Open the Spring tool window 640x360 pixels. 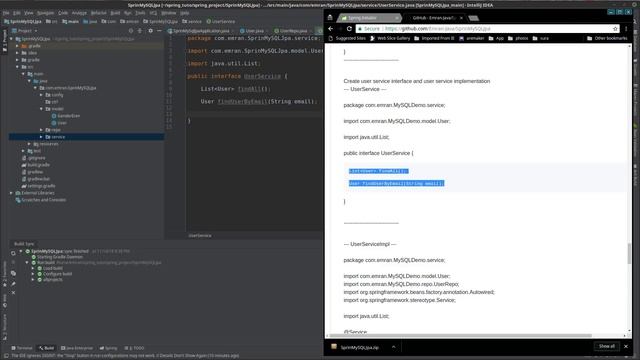(x=108, y=348)
